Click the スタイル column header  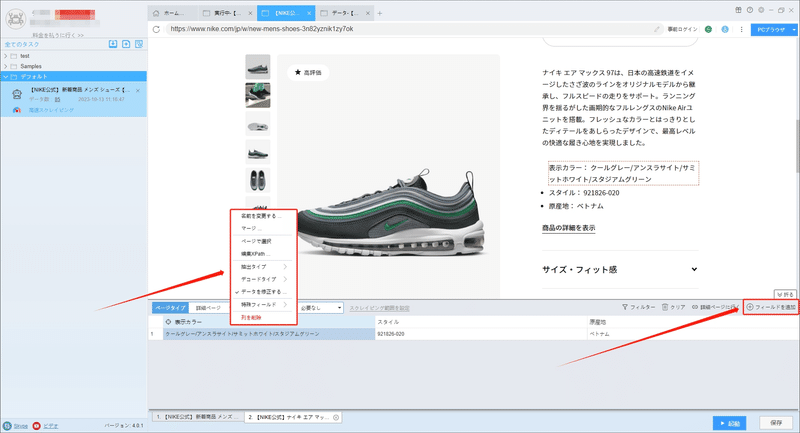(481, 322)
